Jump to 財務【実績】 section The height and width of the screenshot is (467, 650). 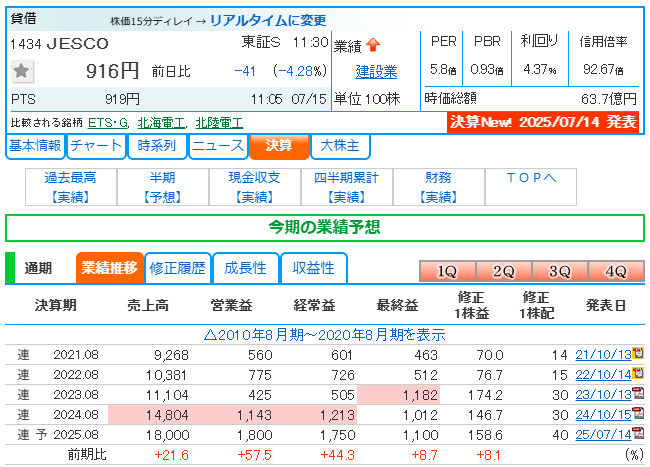coord(439,187)
